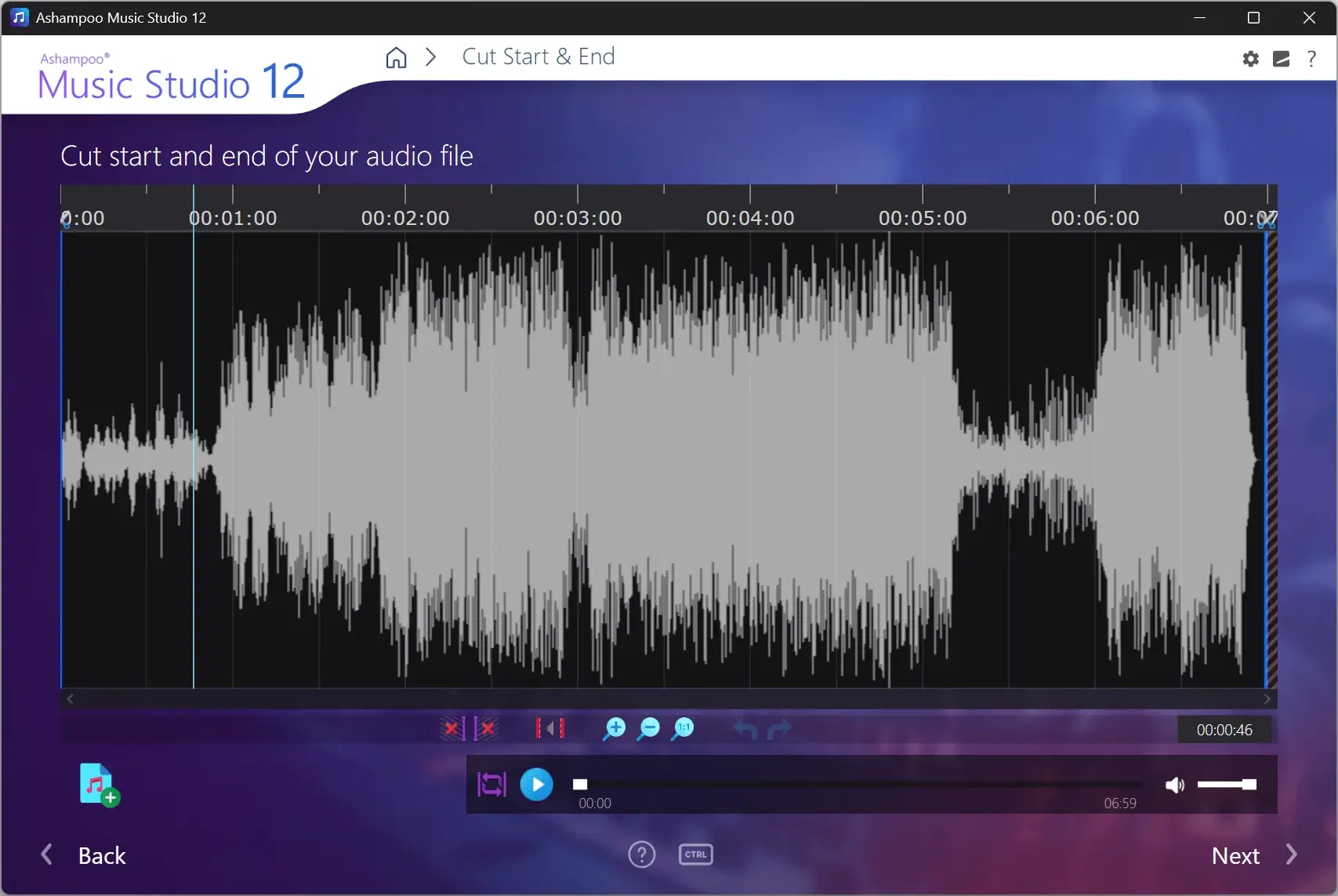1338x896 pixels.
Task: Add another music file
Action: point(98,785)
